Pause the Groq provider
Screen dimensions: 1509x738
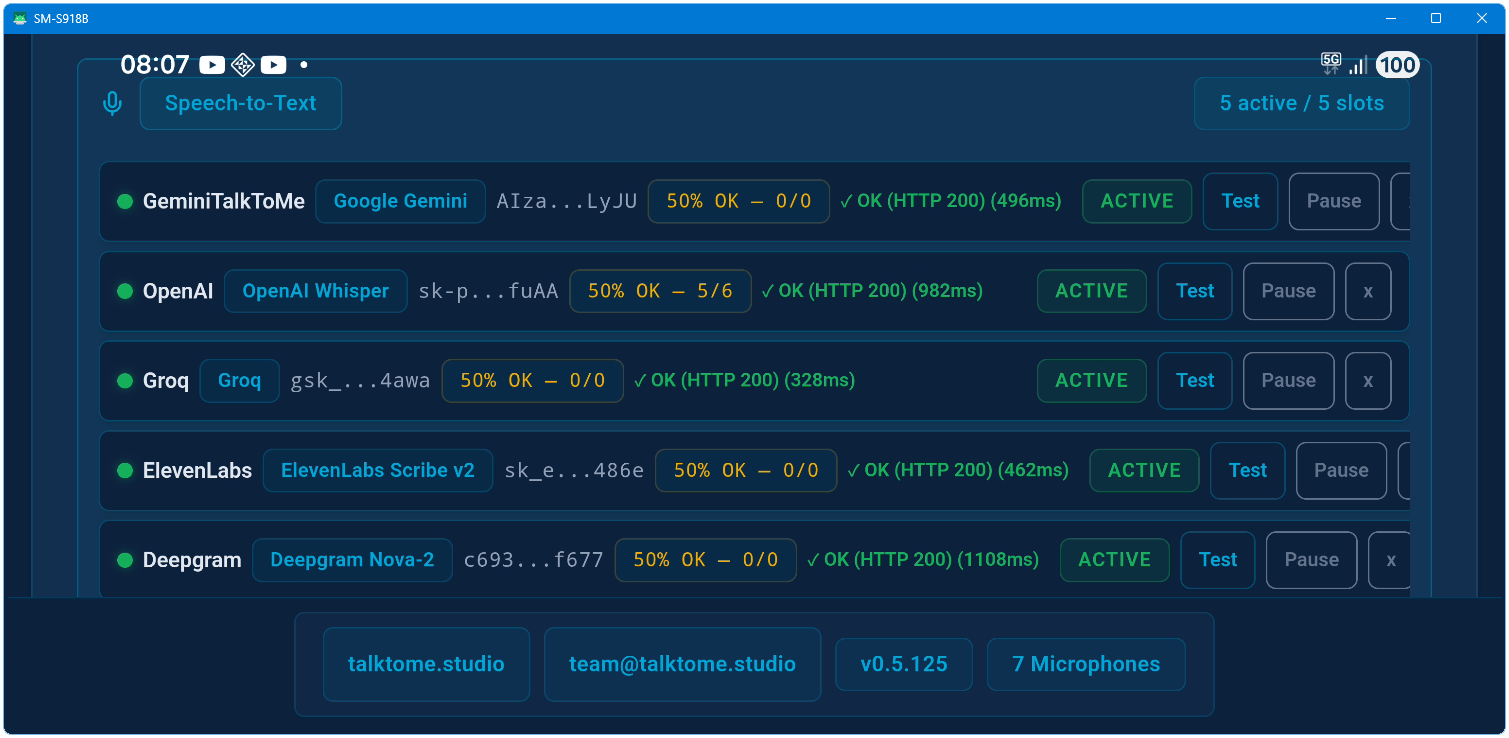click(1288, 381)
